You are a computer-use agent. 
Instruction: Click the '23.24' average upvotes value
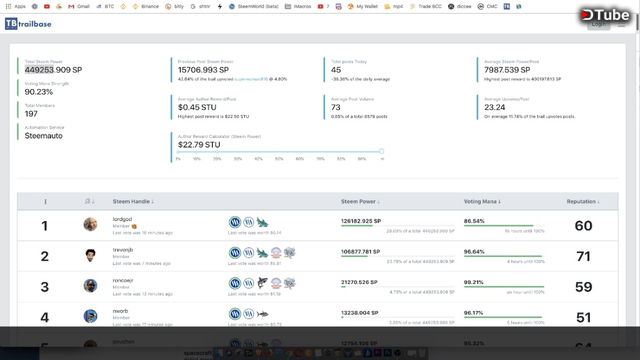495,107
